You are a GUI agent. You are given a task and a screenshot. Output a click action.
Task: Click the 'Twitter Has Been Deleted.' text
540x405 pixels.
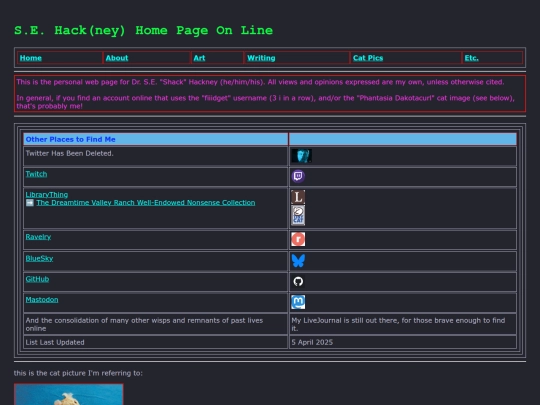coord(69,153)
